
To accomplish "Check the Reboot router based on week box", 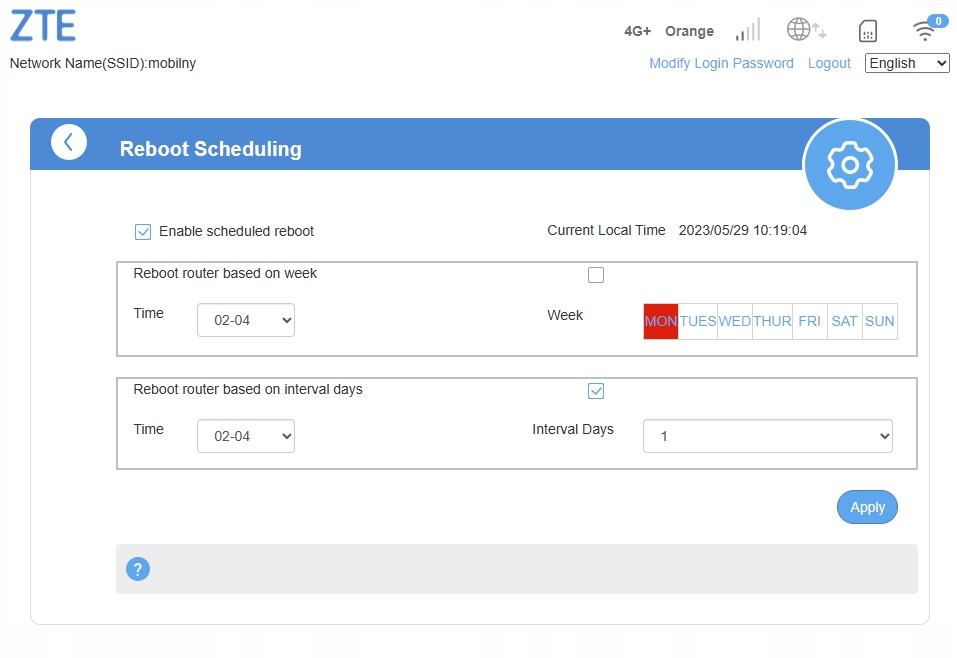I will (596, 275).
